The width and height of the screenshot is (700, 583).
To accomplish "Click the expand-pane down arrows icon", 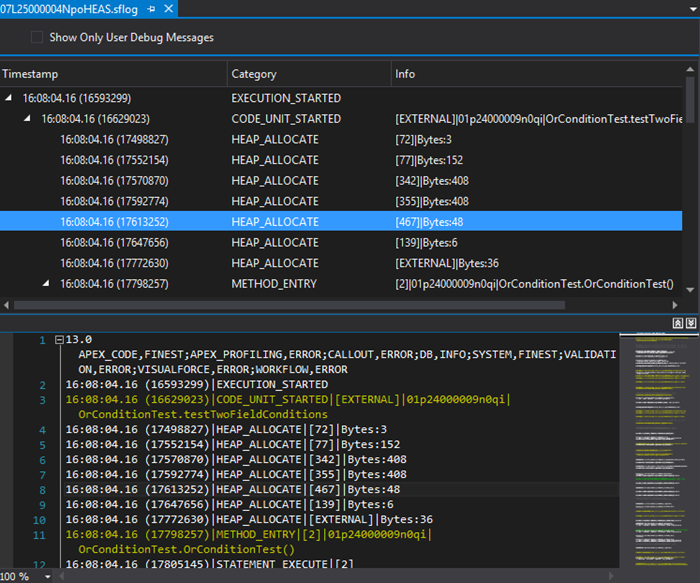I will point(691,323).
